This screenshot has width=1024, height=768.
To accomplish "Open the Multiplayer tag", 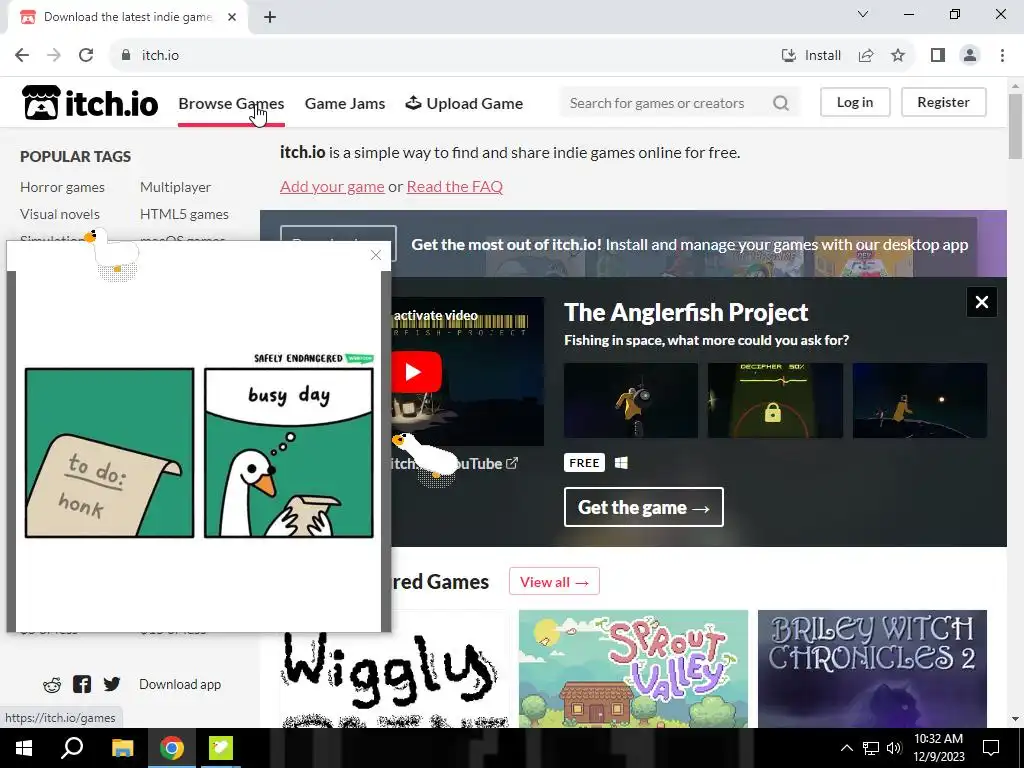I will pyautogui.click(x=175, y=187).
